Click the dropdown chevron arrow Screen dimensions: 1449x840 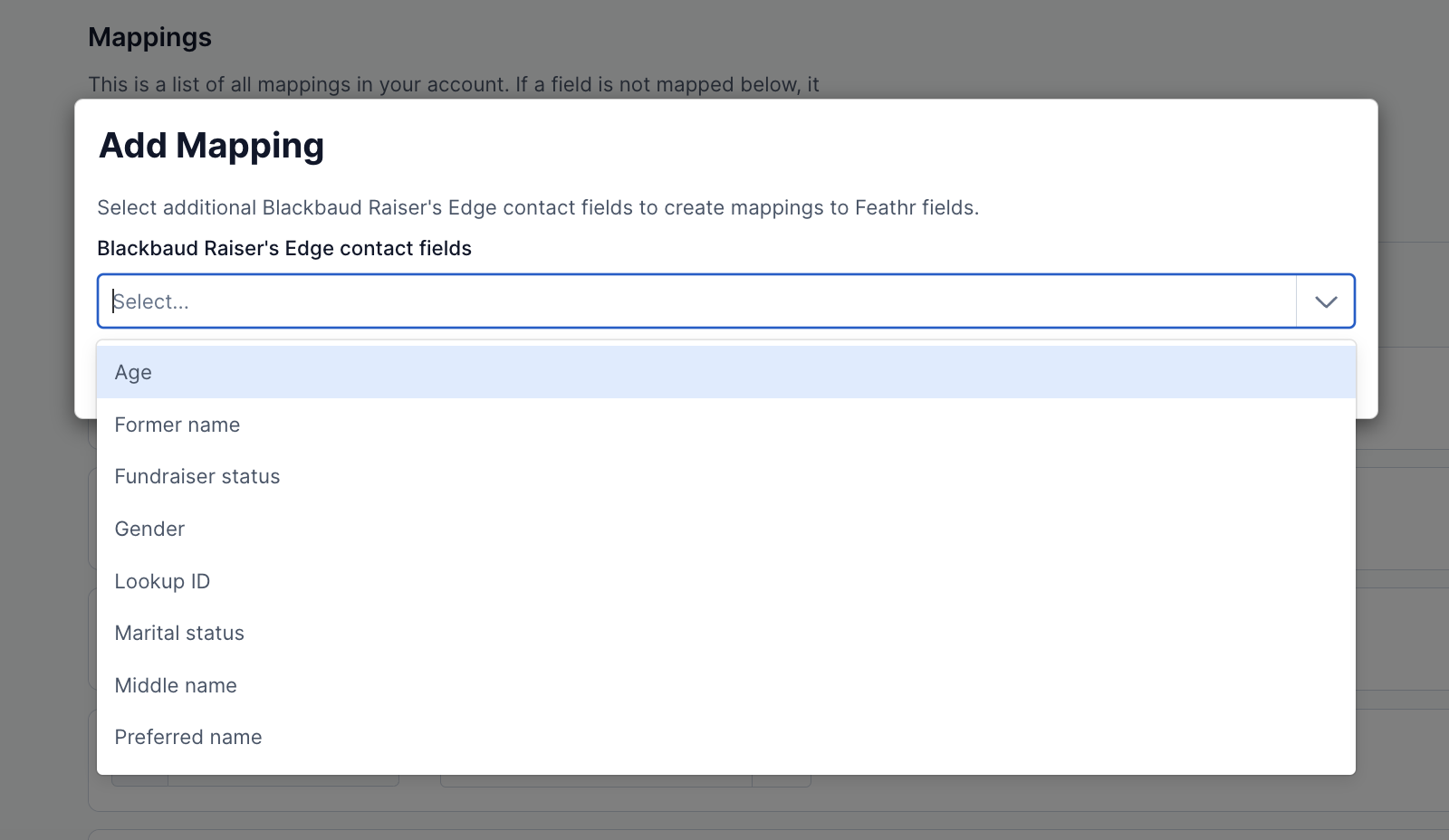pyautogui.click(x=1326, y=301)
